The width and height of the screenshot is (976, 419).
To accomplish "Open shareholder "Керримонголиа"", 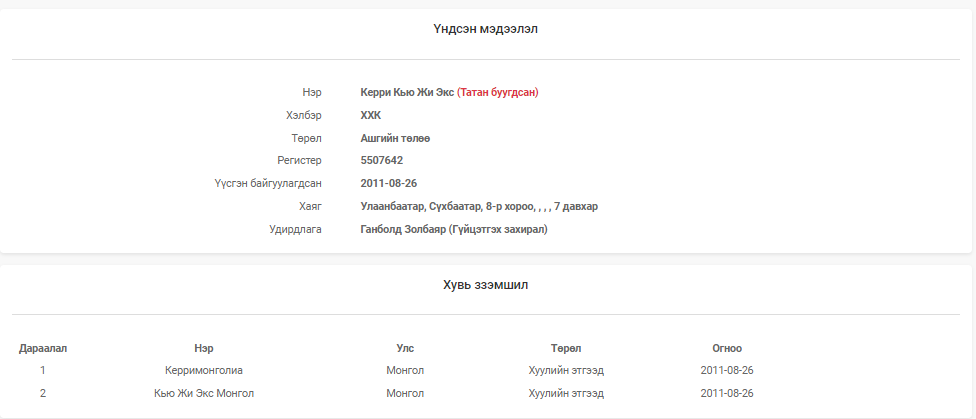I will click(x=204, y=370).
